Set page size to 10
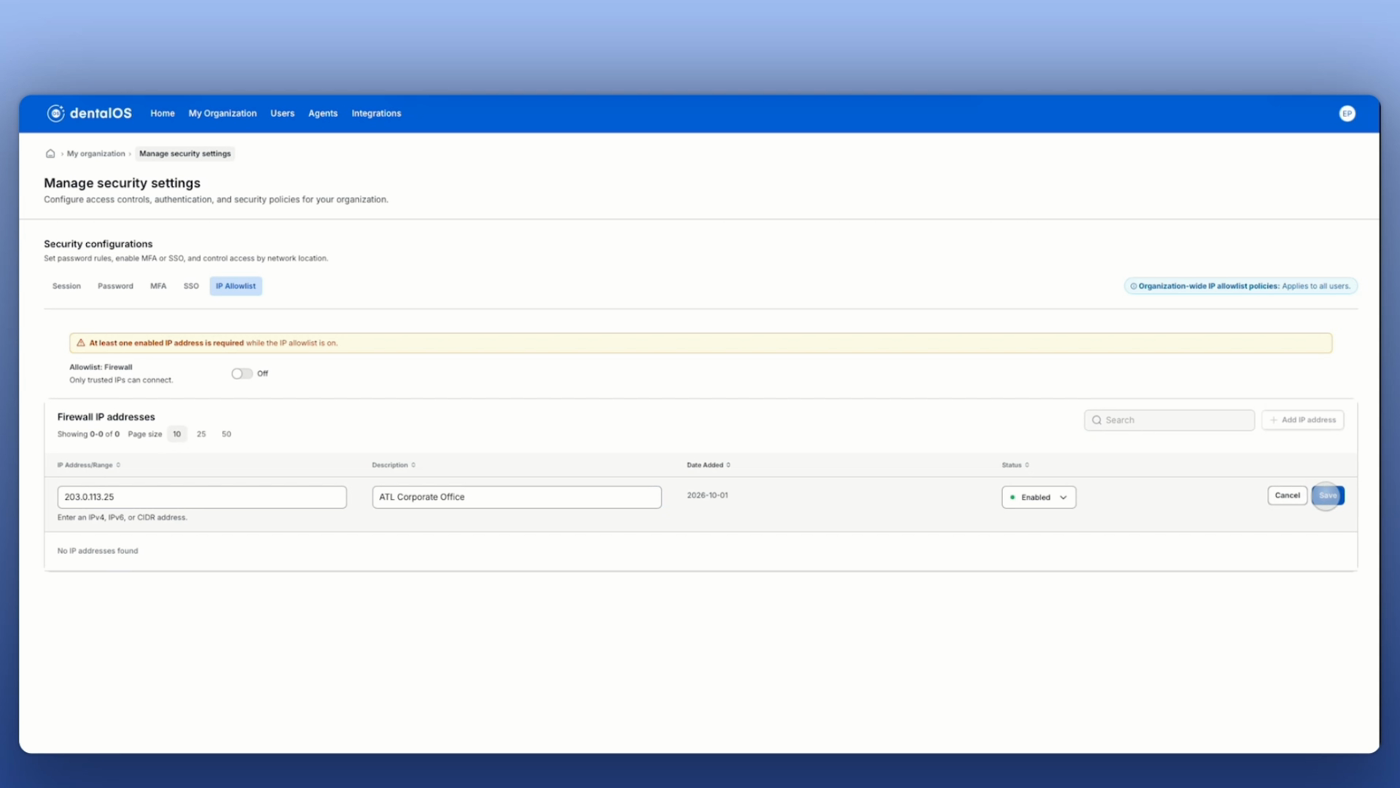Image resolution: width=1400 pixels, height=788 pixels. [x=177, y=434]
